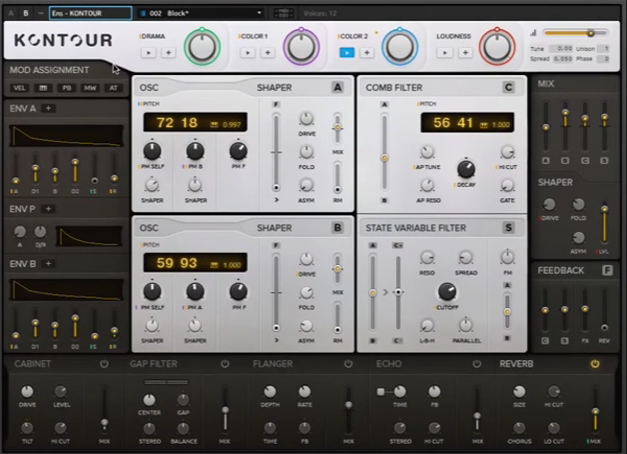627x454 pixels.
Task: Click the State Variable Filter L-B-H knob
Action: pos(427,326)
